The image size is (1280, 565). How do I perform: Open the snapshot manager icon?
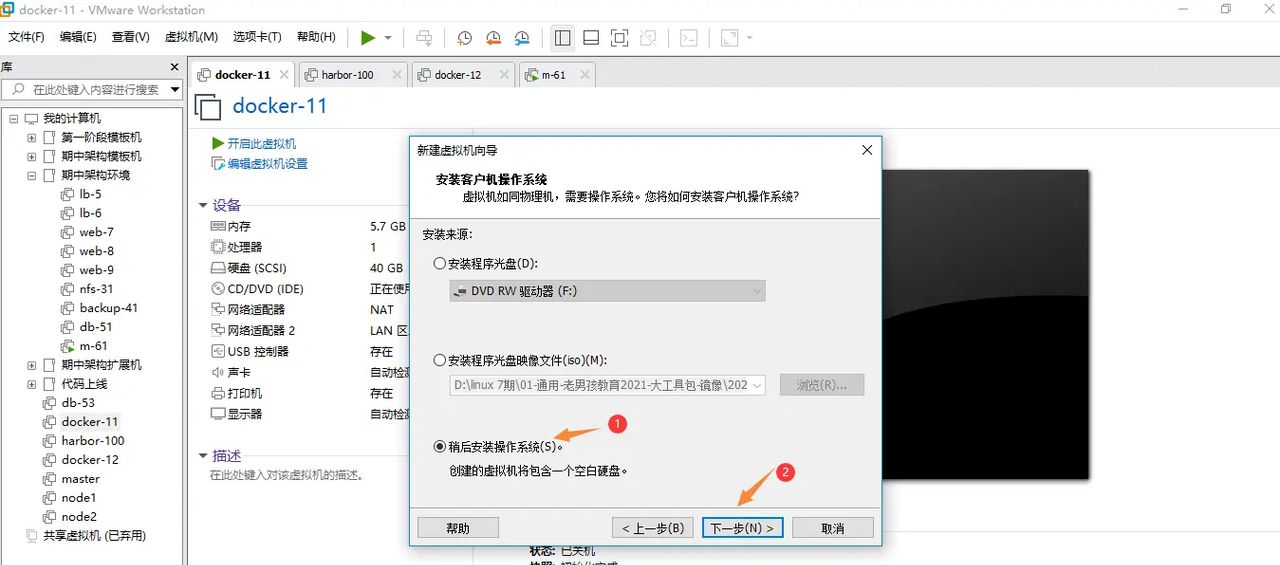(522, 38)
